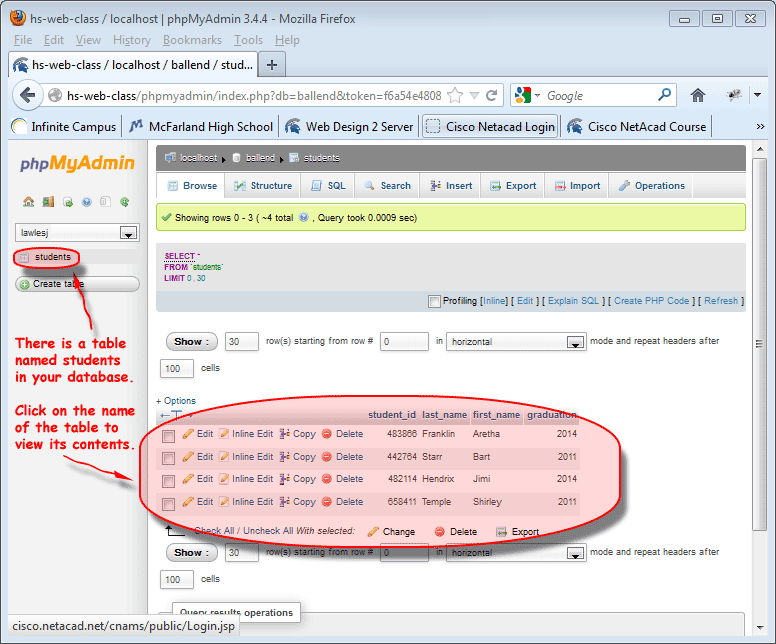The image size is (776, 644).
Task: Click the help icon next to row total
Action: (x=303, y=217)
